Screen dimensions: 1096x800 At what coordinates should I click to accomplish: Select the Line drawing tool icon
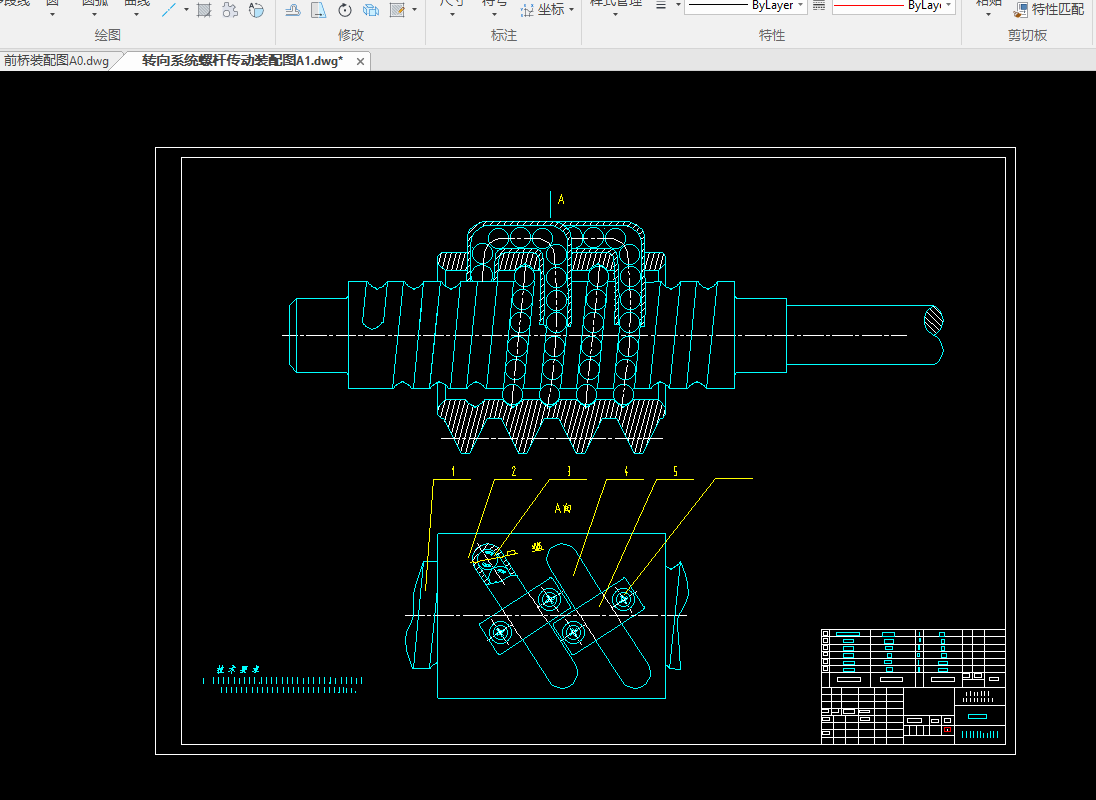click(170, 10)
